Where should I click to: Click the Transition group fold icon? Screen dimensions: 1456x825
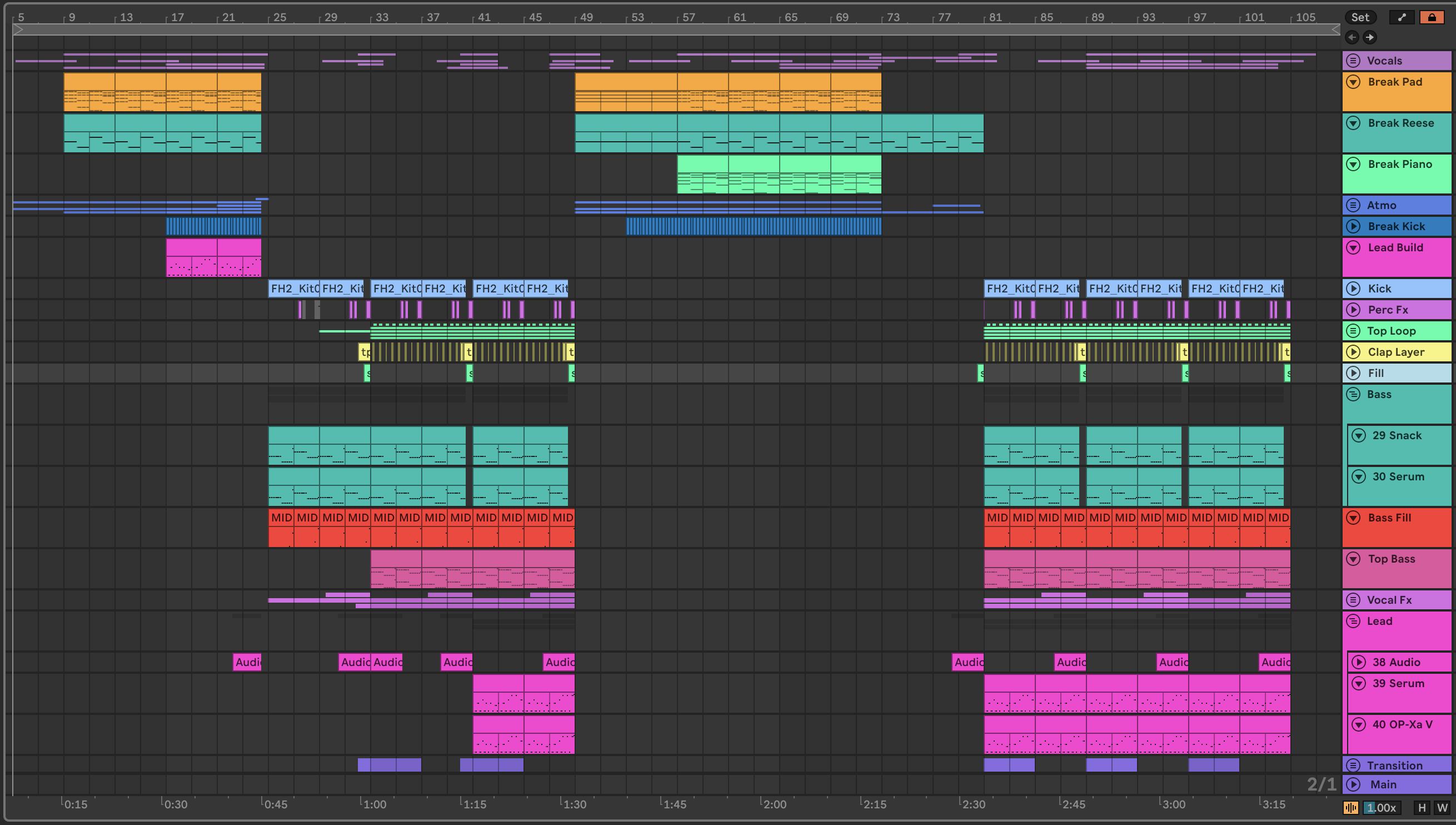(1354, 765)
